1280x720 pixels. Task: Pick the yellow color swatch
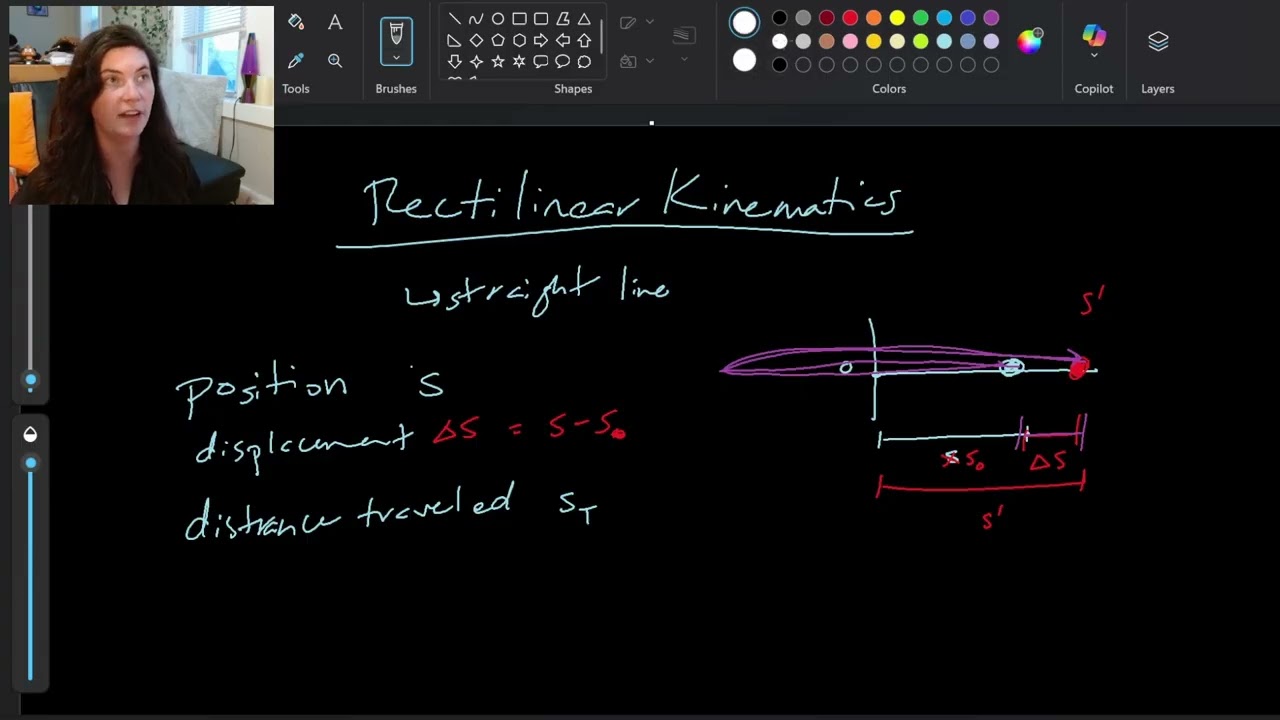click(897, 18)
